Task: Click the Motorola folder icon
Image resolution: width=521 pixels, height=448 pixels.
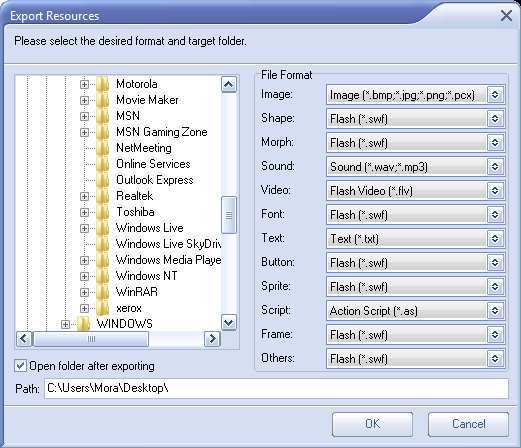Action: click(102, 84)
